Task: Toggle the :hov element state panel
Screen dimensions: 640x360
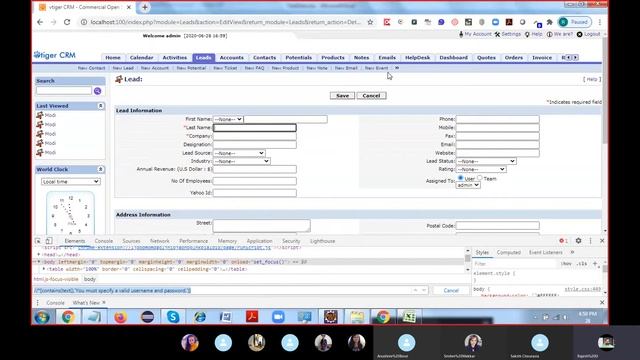Action: [x=566, y=264]
